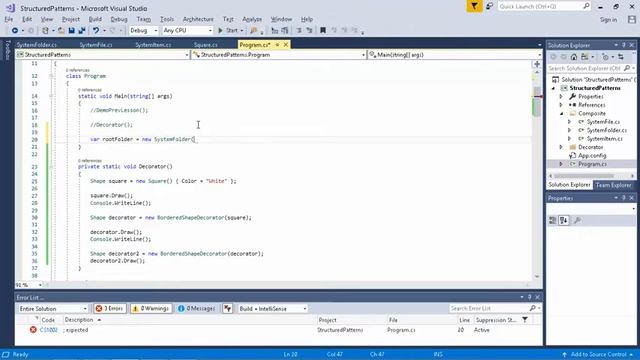Collapse the Composite folder
The image size is (640, 360).
pyautogui.click(x=561, y=113)
